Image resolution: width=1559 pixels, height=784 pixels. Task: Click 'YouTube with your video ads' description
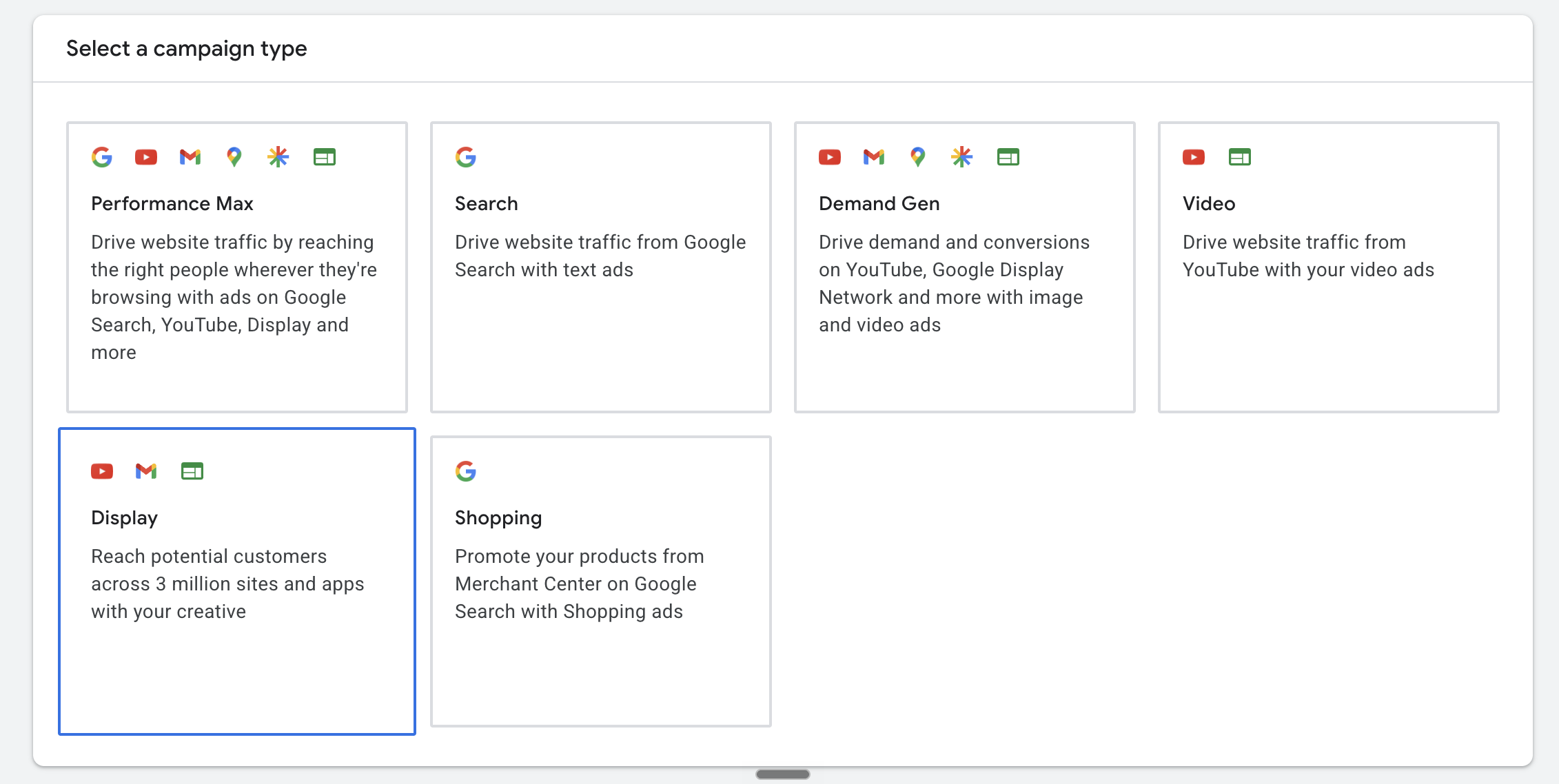click(1308, 256)
